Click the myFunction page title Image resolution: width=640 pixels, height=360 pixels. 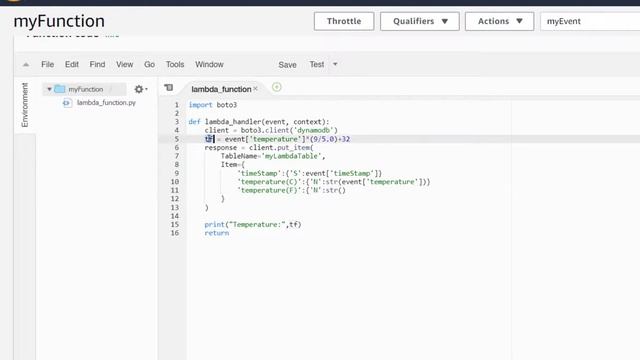coord(59,21)
